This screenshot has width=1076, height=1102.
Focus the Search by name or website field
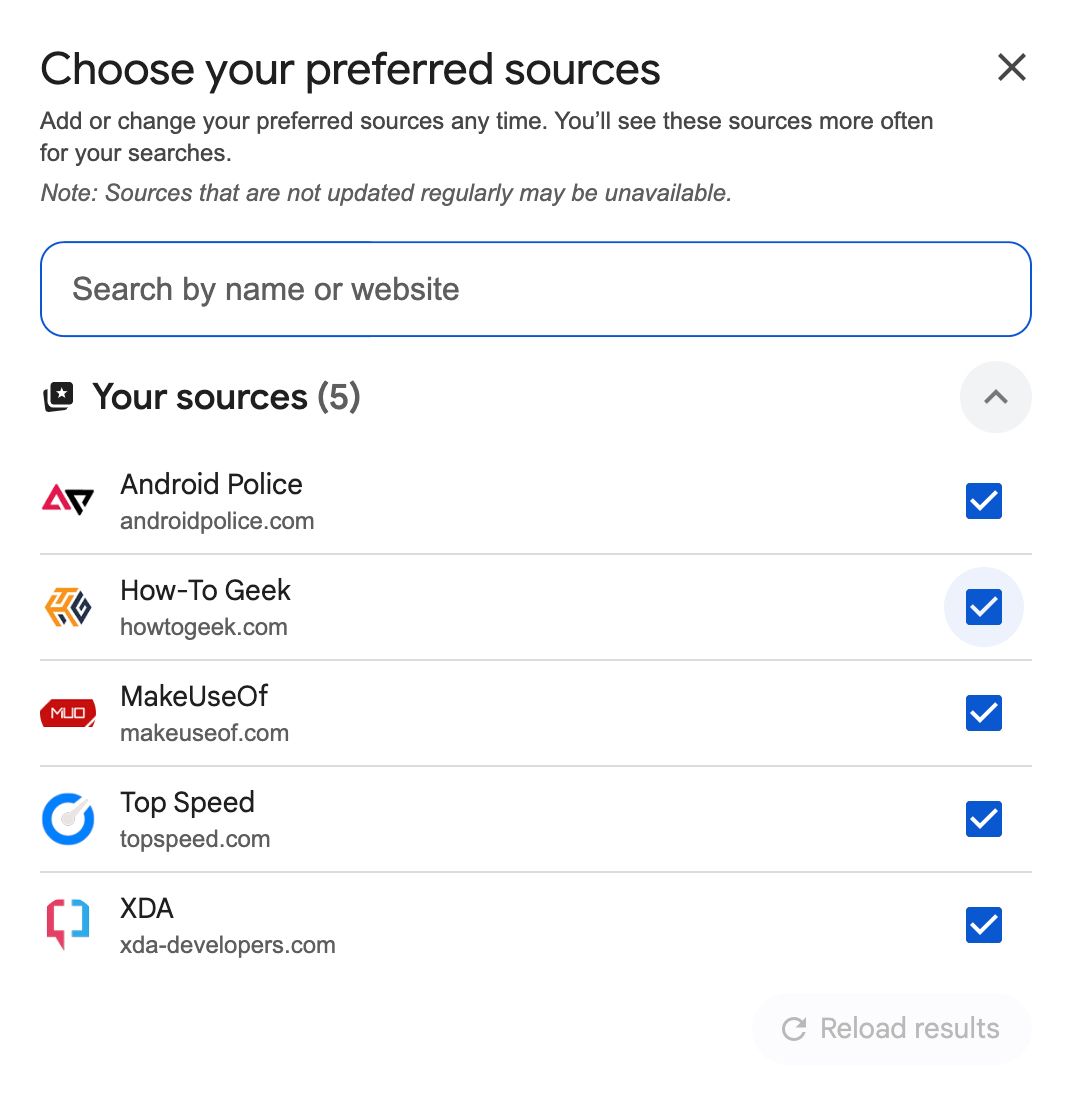535,289
